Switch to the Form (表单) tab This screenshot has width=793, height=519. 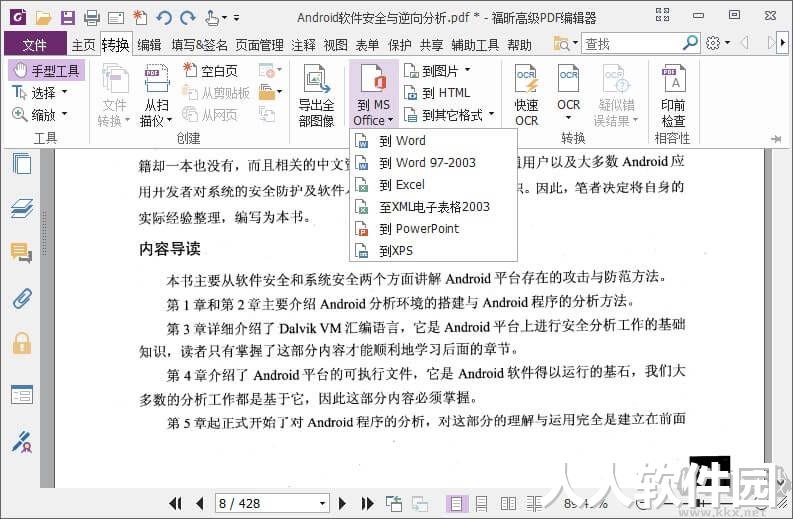367,45
